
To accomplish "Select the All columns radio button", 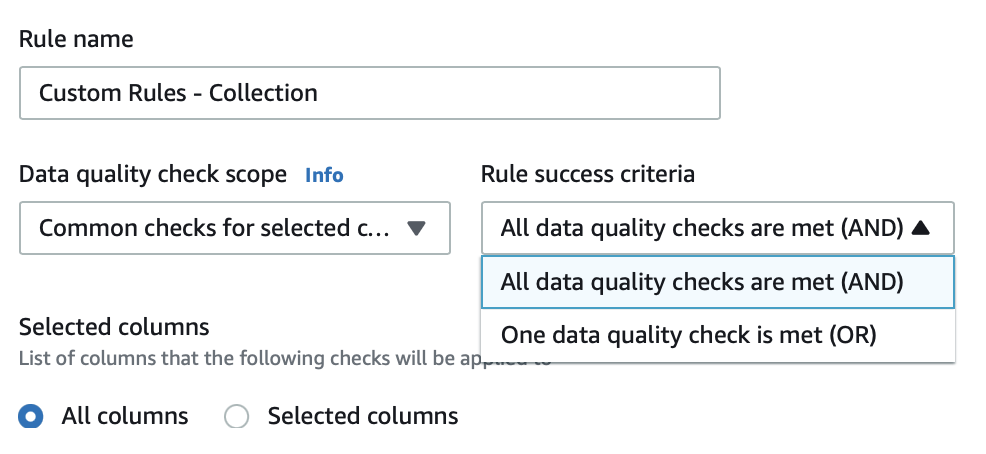I will point(31,416).
